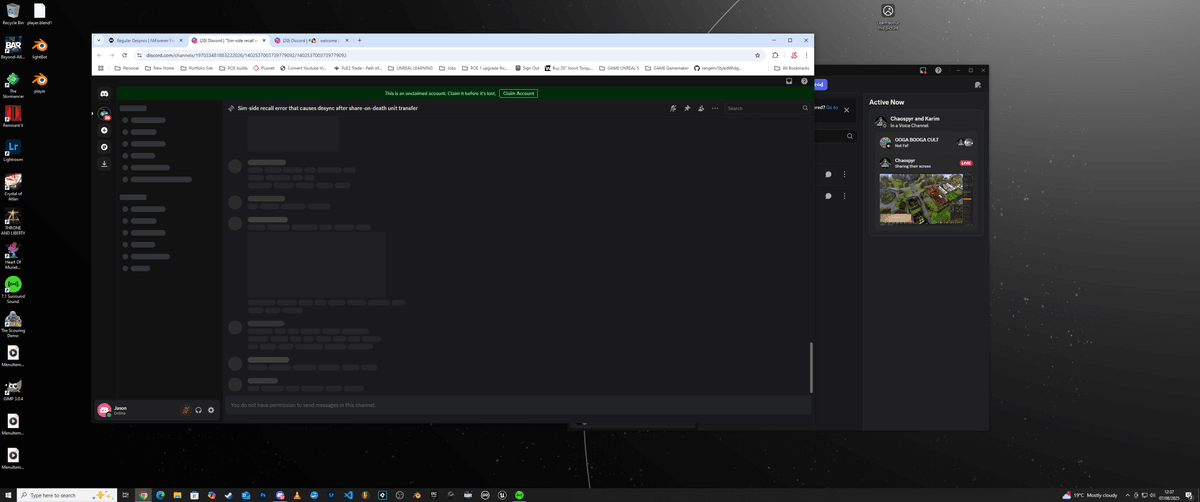
Task: Bookmark this page with star icon
Action: pyautogui.click(x=757, y=55)
